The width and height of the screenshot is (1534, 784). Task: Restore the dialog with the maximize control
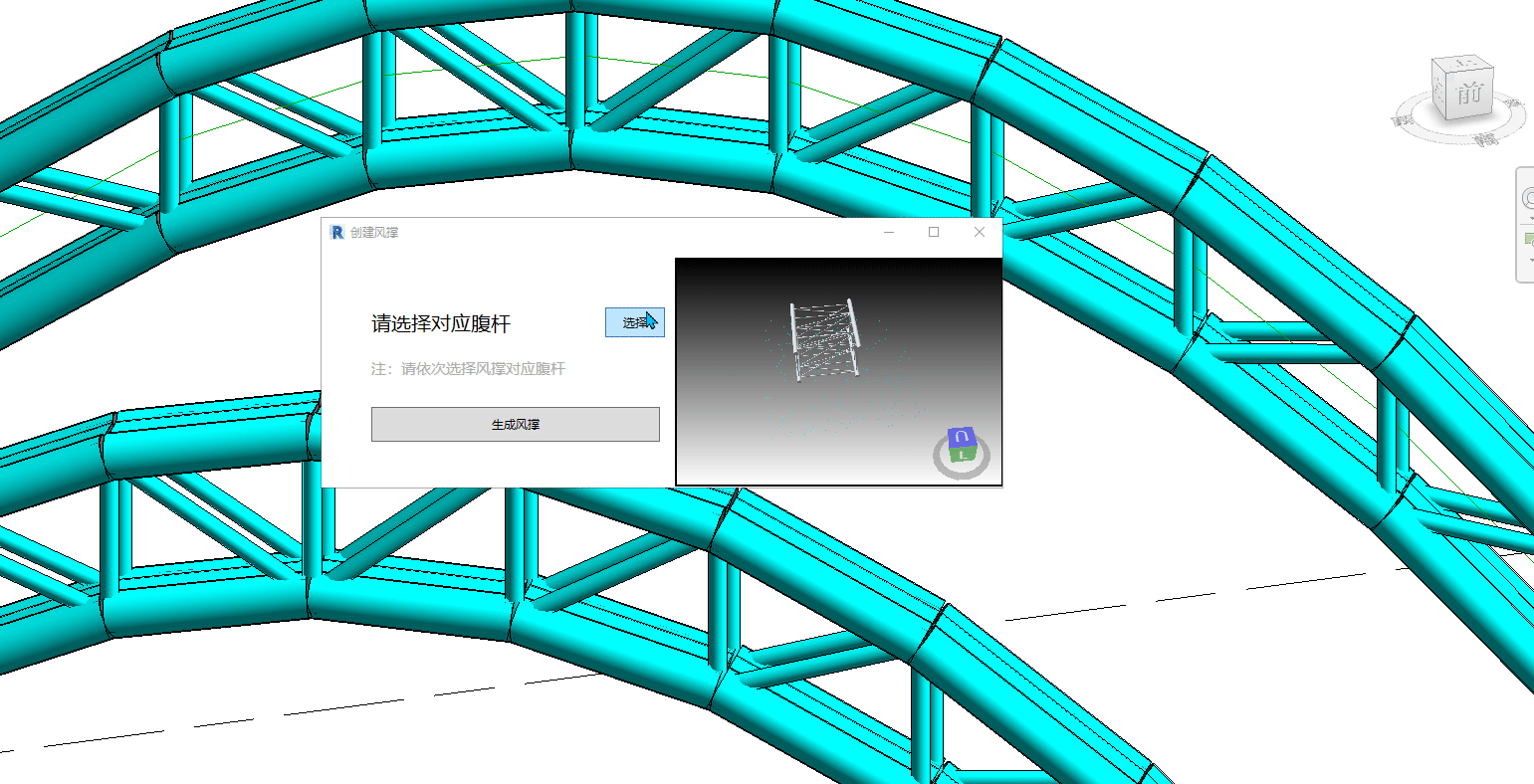(x=934, y=231)
